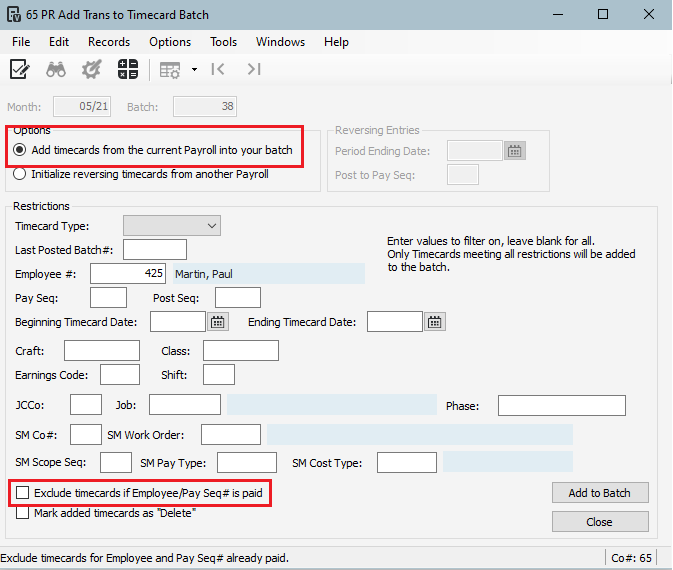Click the Employee # field showing 425

pyautogui.click(x=128, y=273)
